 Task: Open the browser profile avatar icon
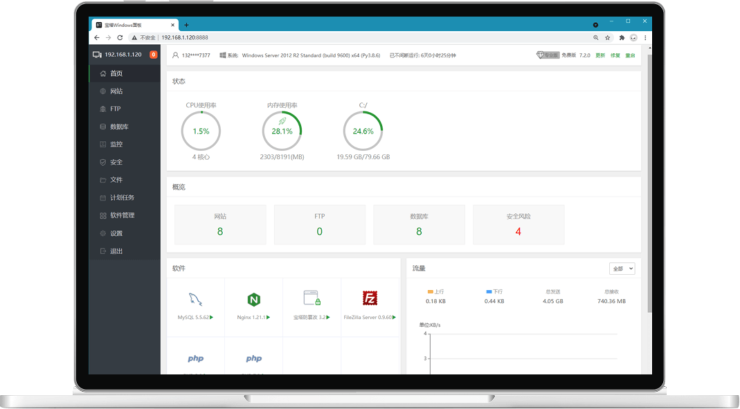(633, 38)
